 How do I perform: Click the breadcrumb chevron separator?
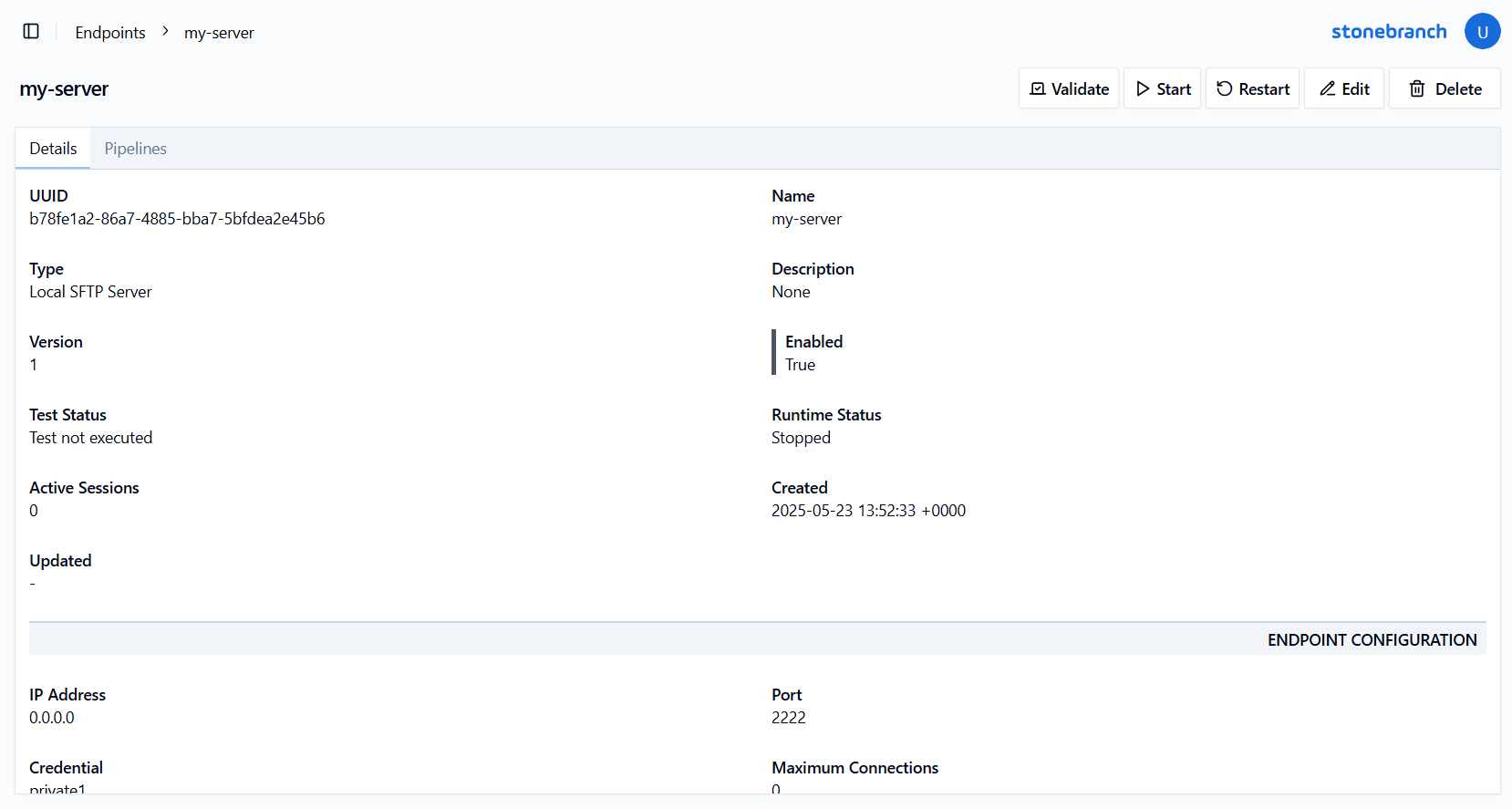click(165, 32)
